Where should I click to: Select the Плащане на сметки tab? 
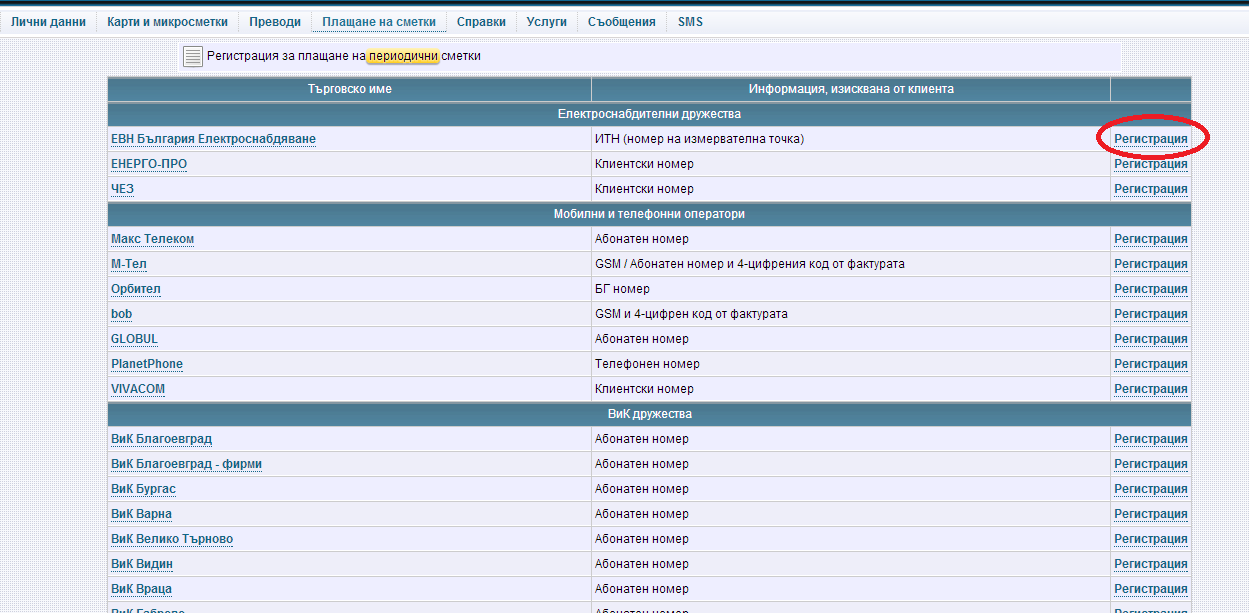(379, 21)
